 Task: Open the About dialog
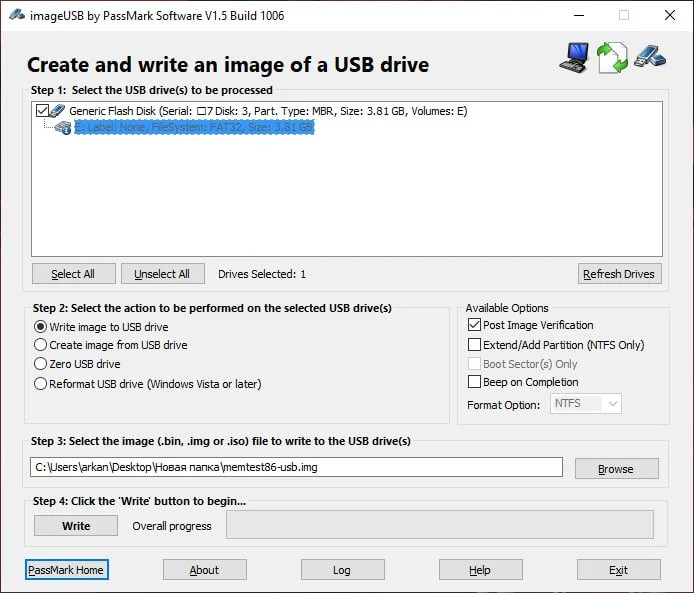pyautogui.click(x=204, y=570)
